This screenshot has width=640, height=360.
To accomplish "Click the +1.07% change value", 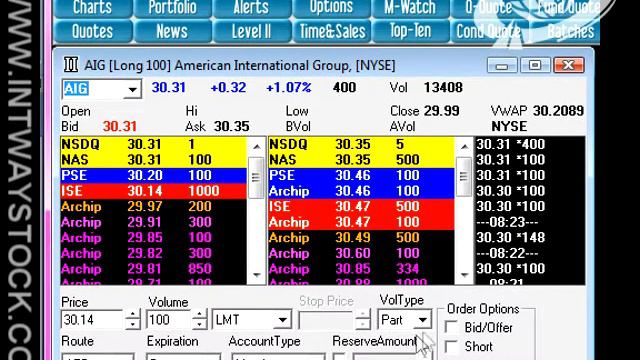I will pyautogui.click(x=289, y=87).
